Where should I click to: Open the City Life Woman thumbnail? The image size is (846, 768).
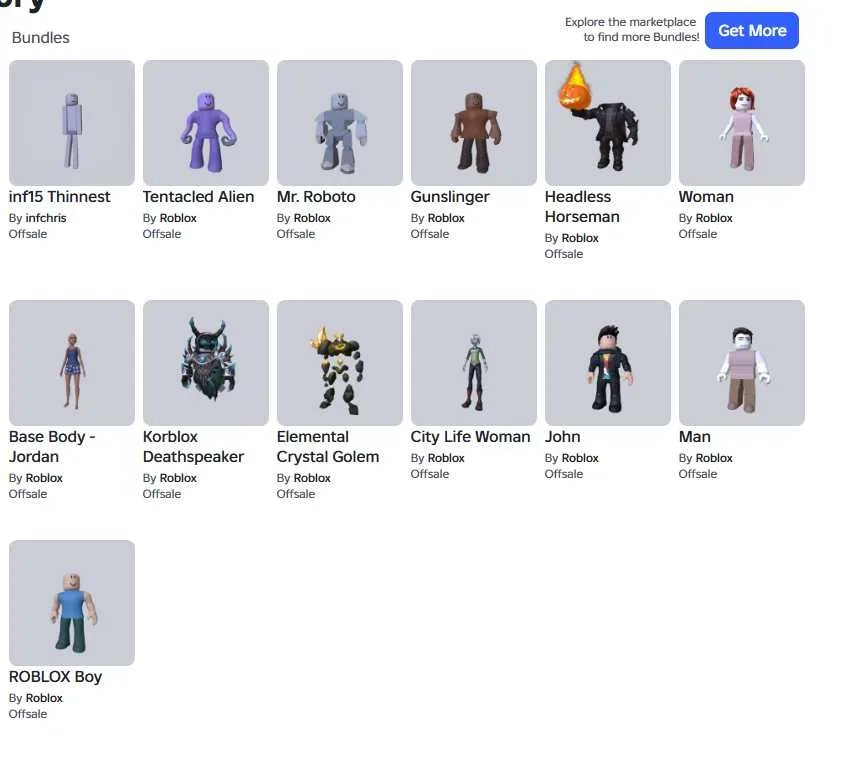(474, 363)
